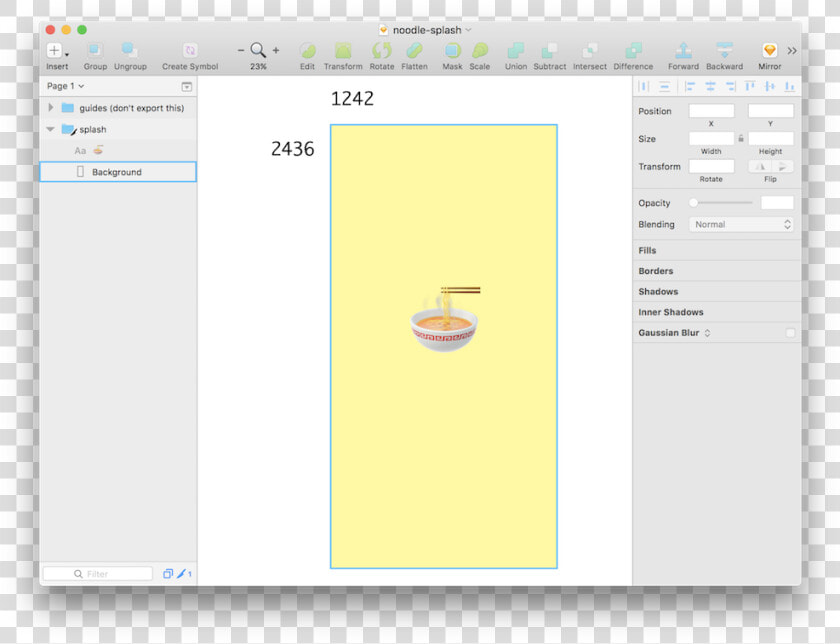Click the Height size field
Image resolution: width=840 pixels, height=644 pixels.
pyautogui.click(x=770, y=139)
